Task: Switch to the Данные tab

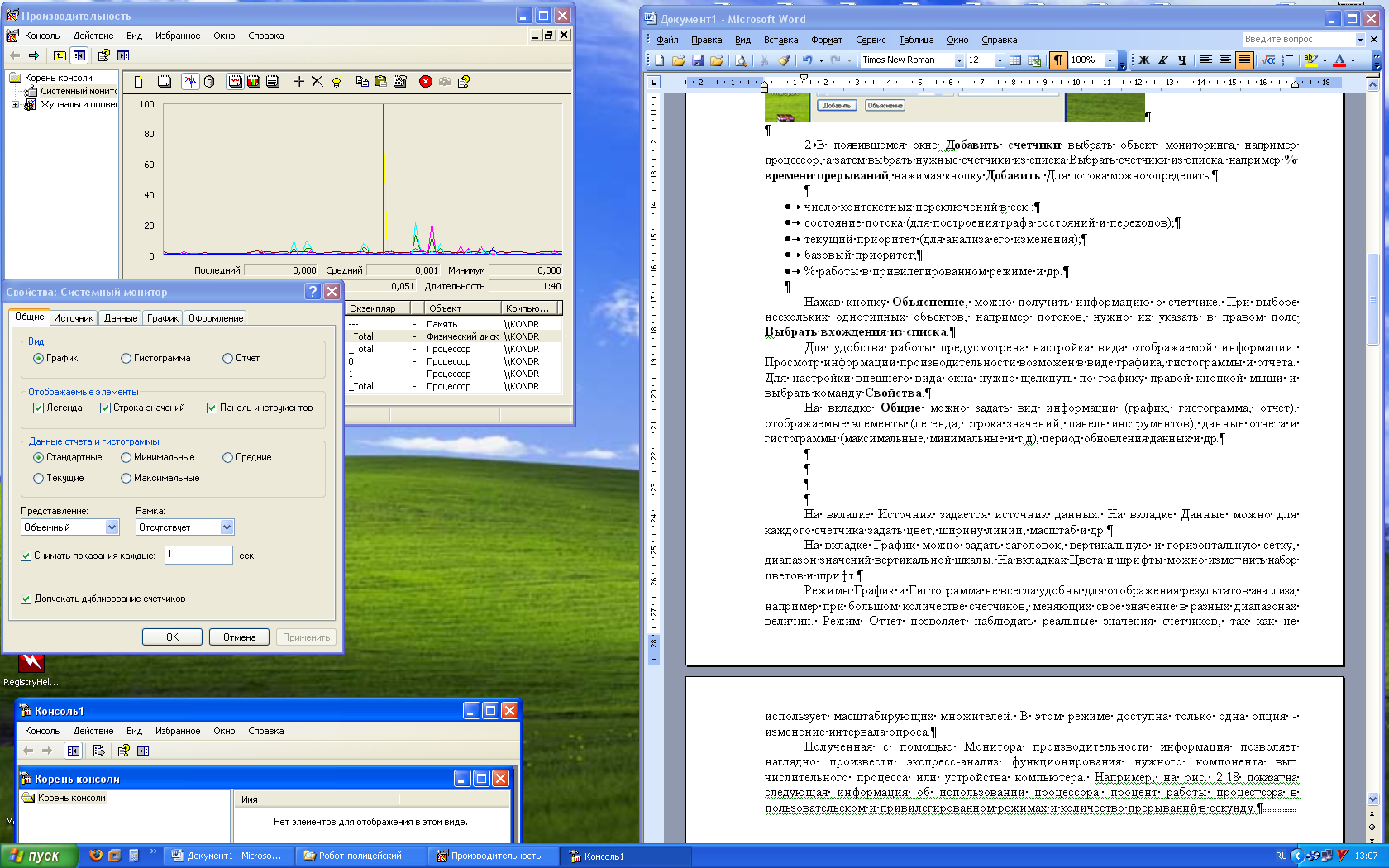Action: pos(121,318)
